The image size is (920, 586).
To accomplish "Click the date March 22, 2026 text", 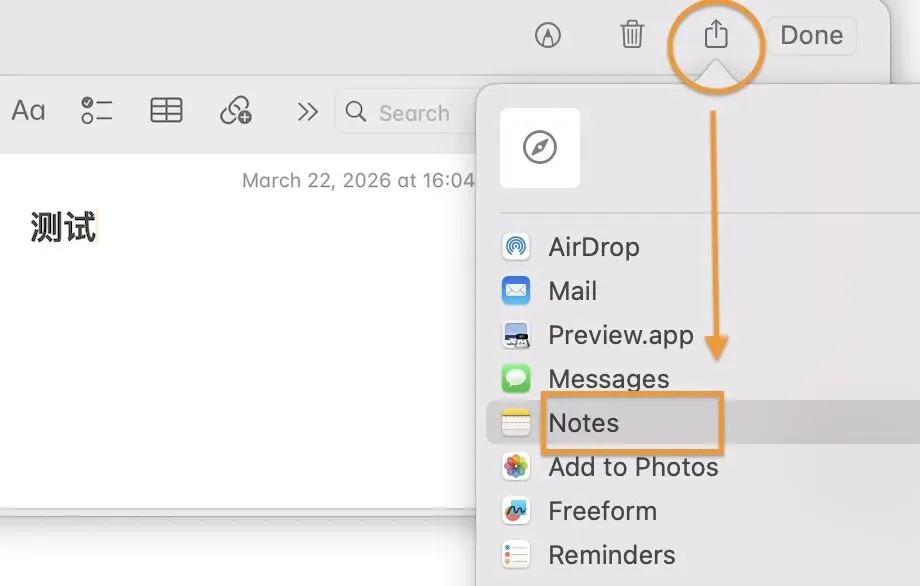I will 317,180.
